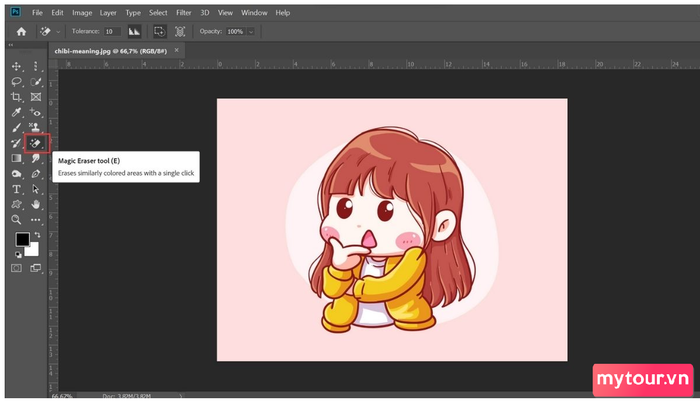
Task: Select the Move tool
Action: point(17,67)
